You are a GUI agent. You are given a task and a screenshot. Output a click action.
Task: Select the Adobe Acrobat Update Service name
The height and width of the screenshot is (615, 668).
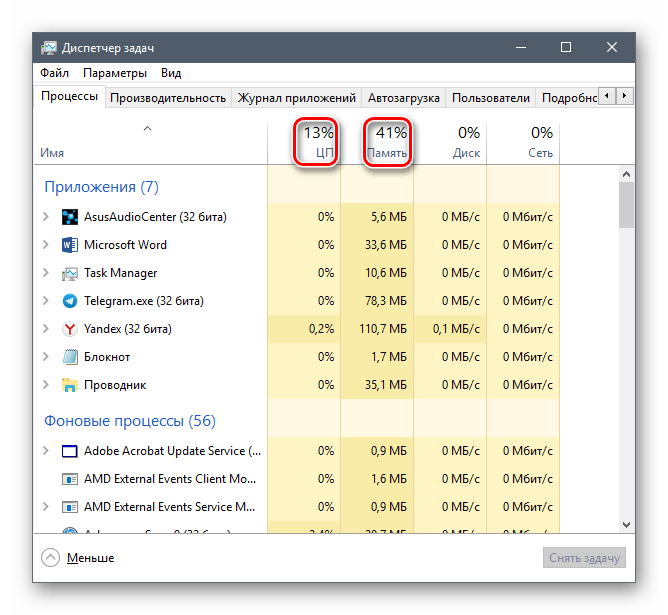(x=173, y=451)
